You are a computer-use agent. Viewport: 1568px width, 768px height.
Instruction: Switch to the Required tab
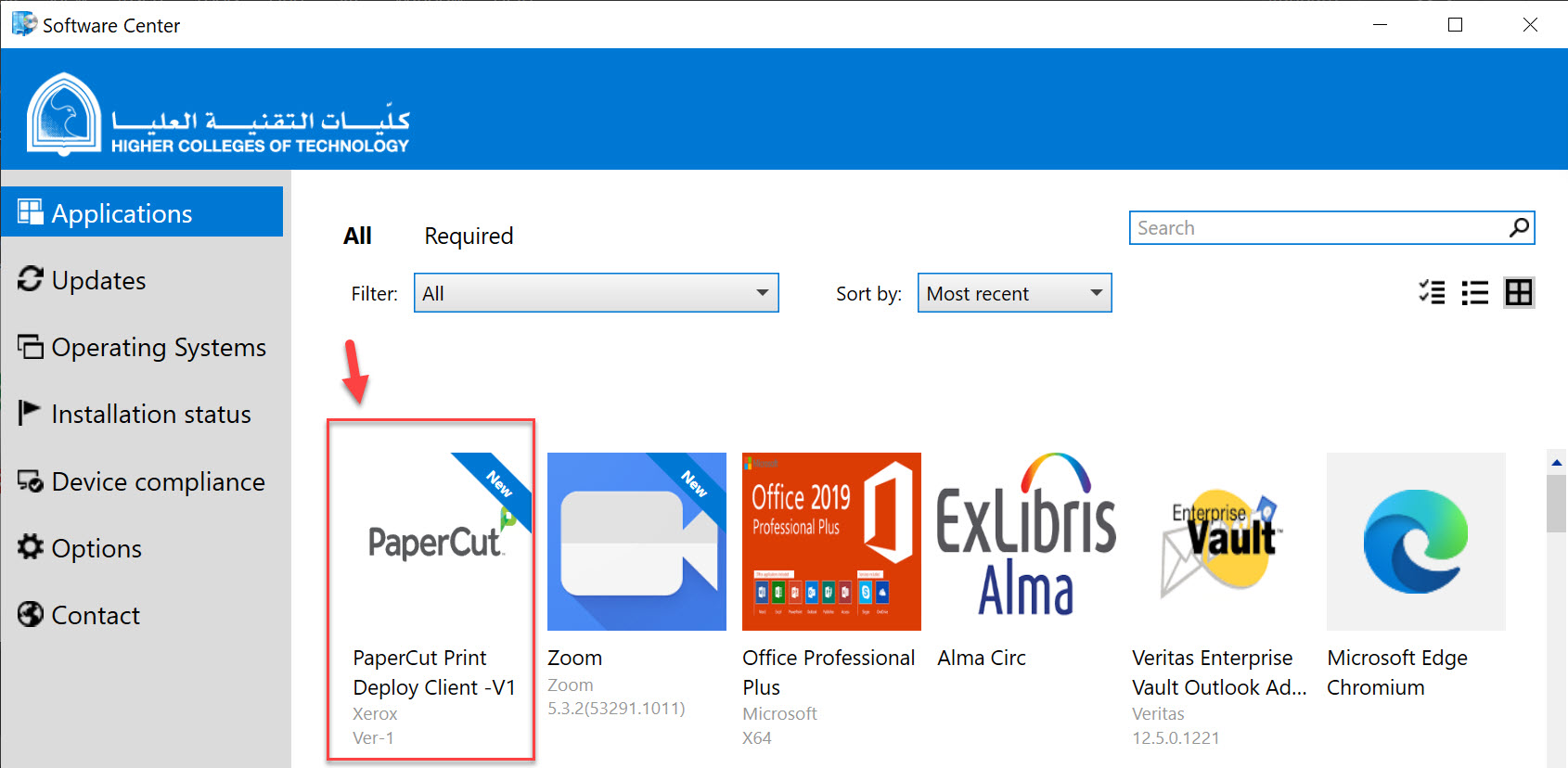[x=469, y=236]
